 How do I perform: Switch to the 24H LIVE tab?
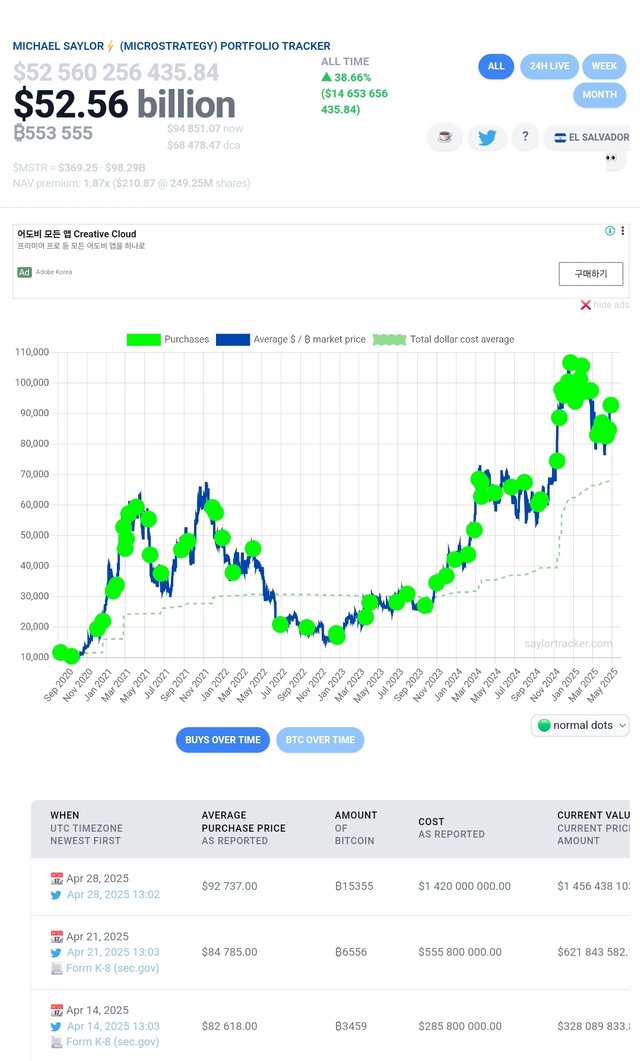(x=549, y=66)
